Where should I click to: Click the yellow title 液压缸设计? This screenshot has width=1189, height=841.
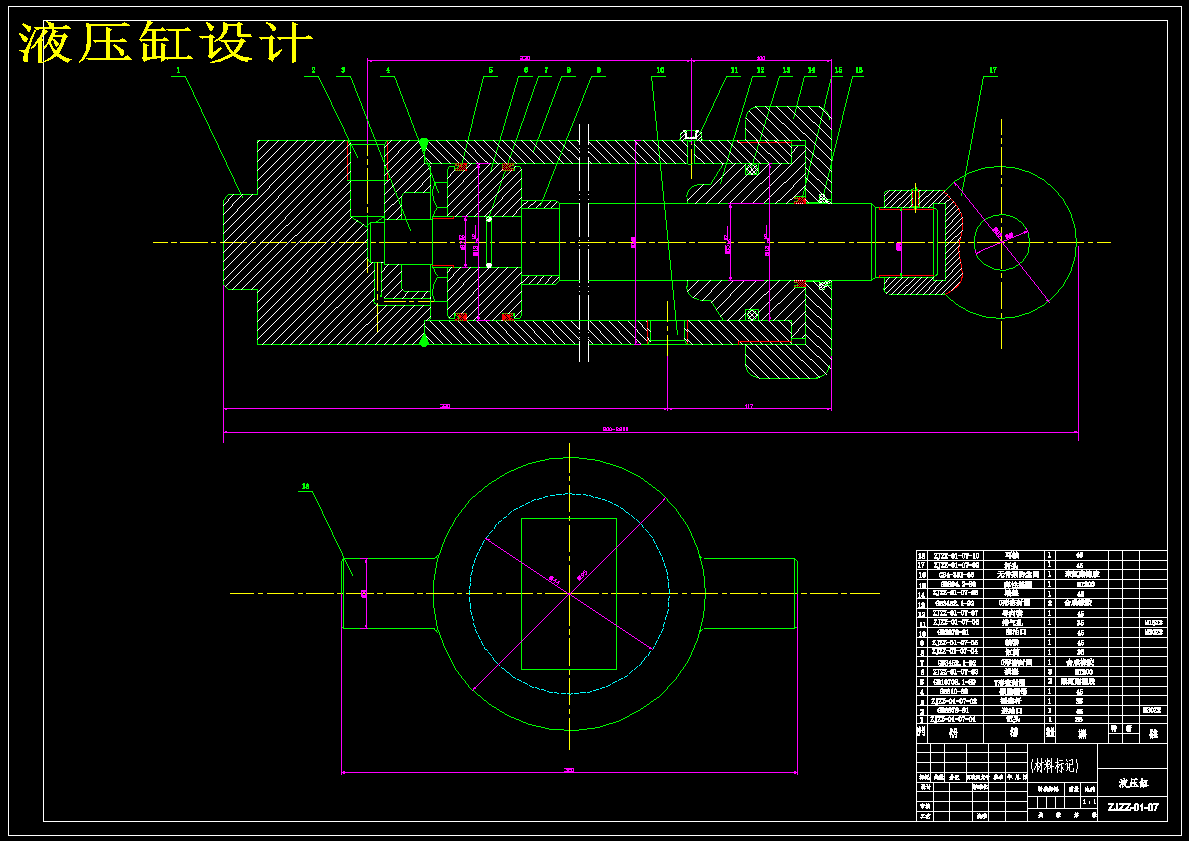[165, 42]
